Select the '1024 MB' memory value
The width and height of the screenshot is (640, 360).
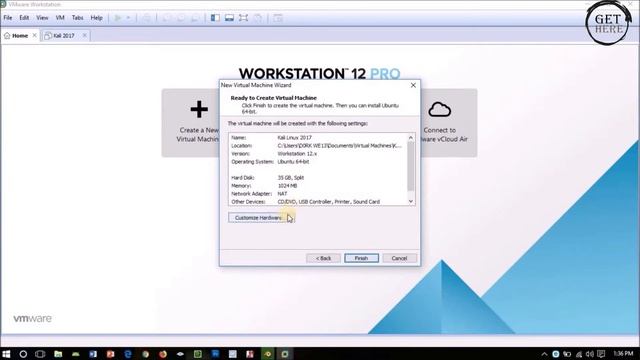[287, 186]
